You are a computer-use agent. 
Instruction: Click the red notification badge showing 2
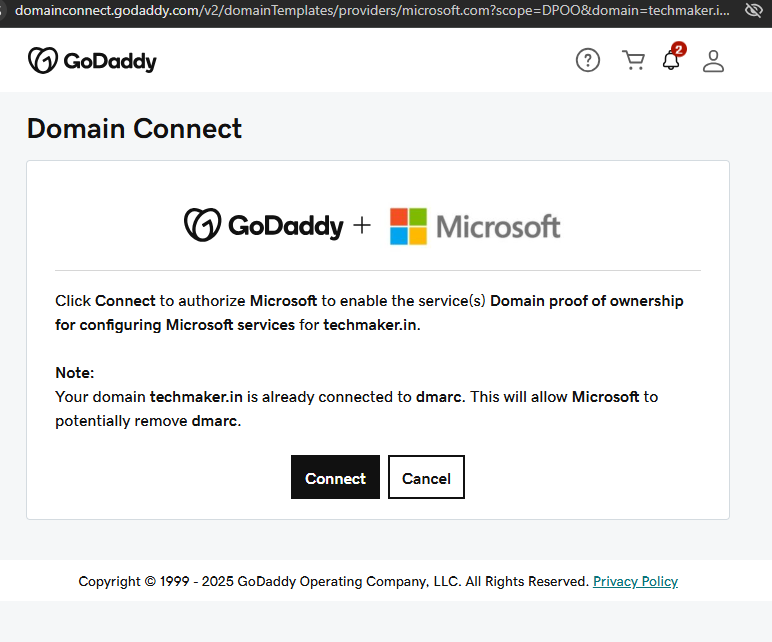pos(679,49)
